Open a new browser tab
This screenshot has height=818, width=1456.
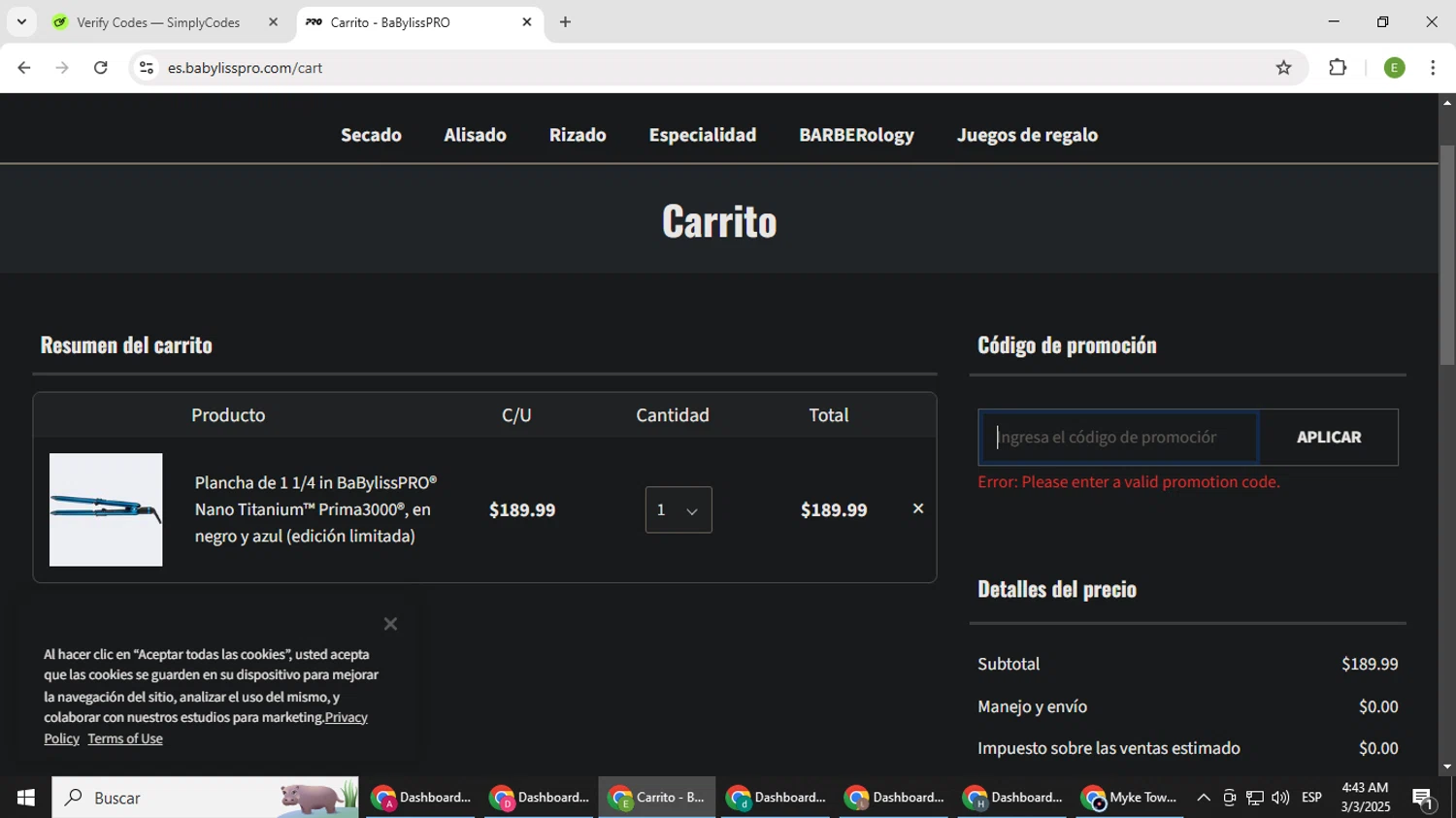(x=565, y=21)
